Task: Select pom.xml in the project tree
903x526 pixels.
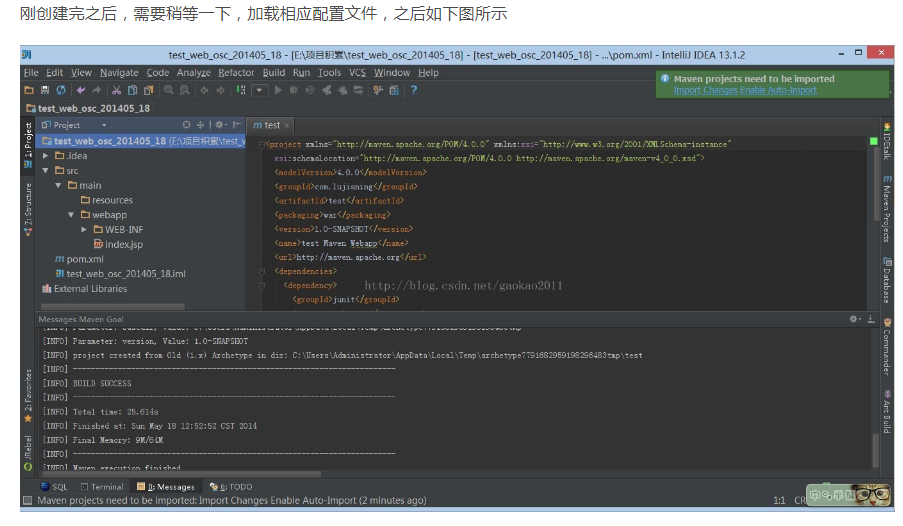Action: [79, 259]
